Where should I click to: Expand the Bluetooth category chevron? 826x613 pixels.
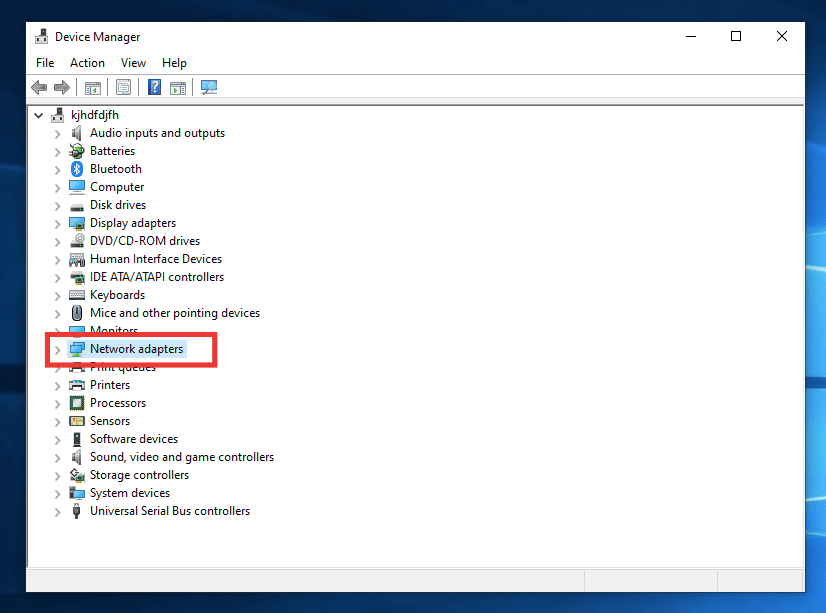click(x=57, y=170)
